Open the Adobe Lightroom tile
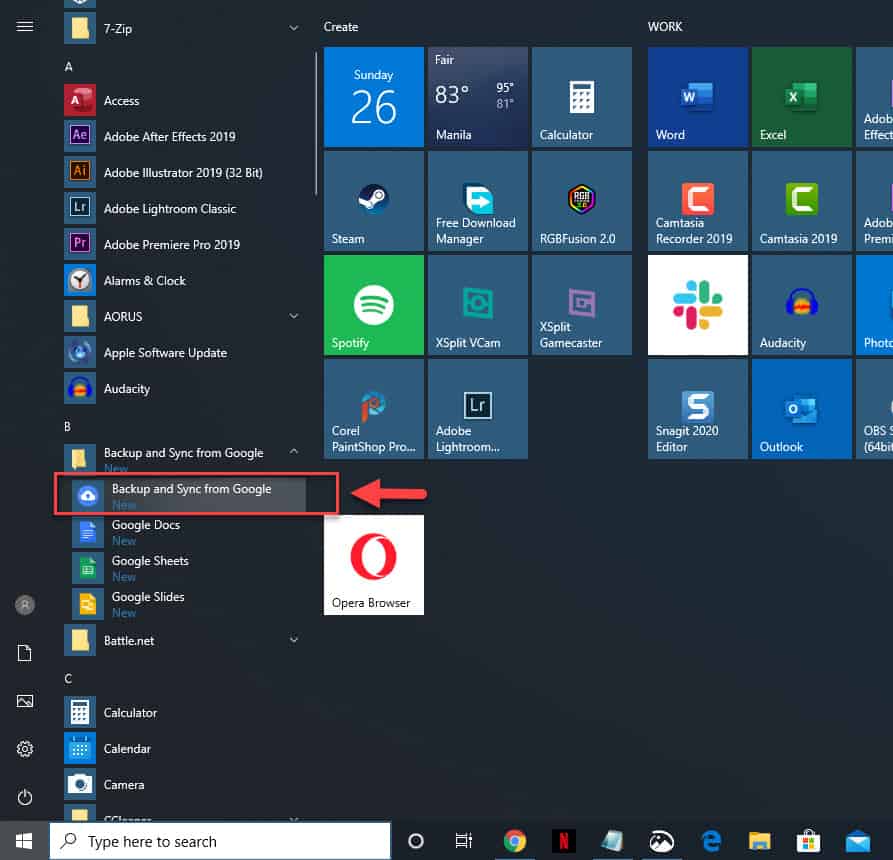The width and height of the screenshot is (893, 860). click(478, 409)
